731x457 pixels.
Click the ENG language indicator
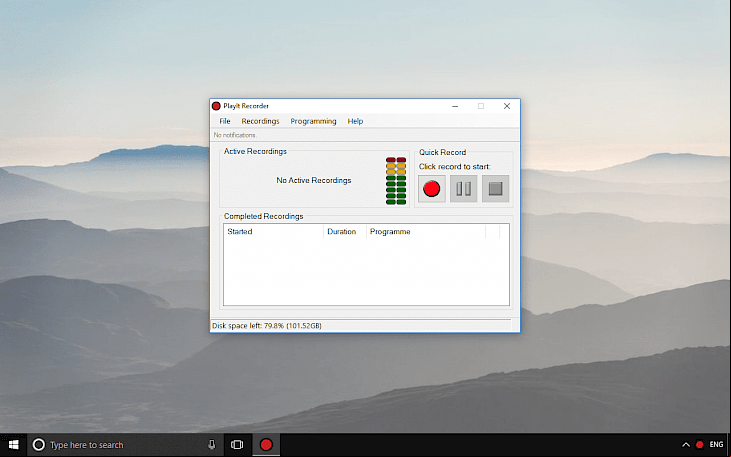(716, 445)
